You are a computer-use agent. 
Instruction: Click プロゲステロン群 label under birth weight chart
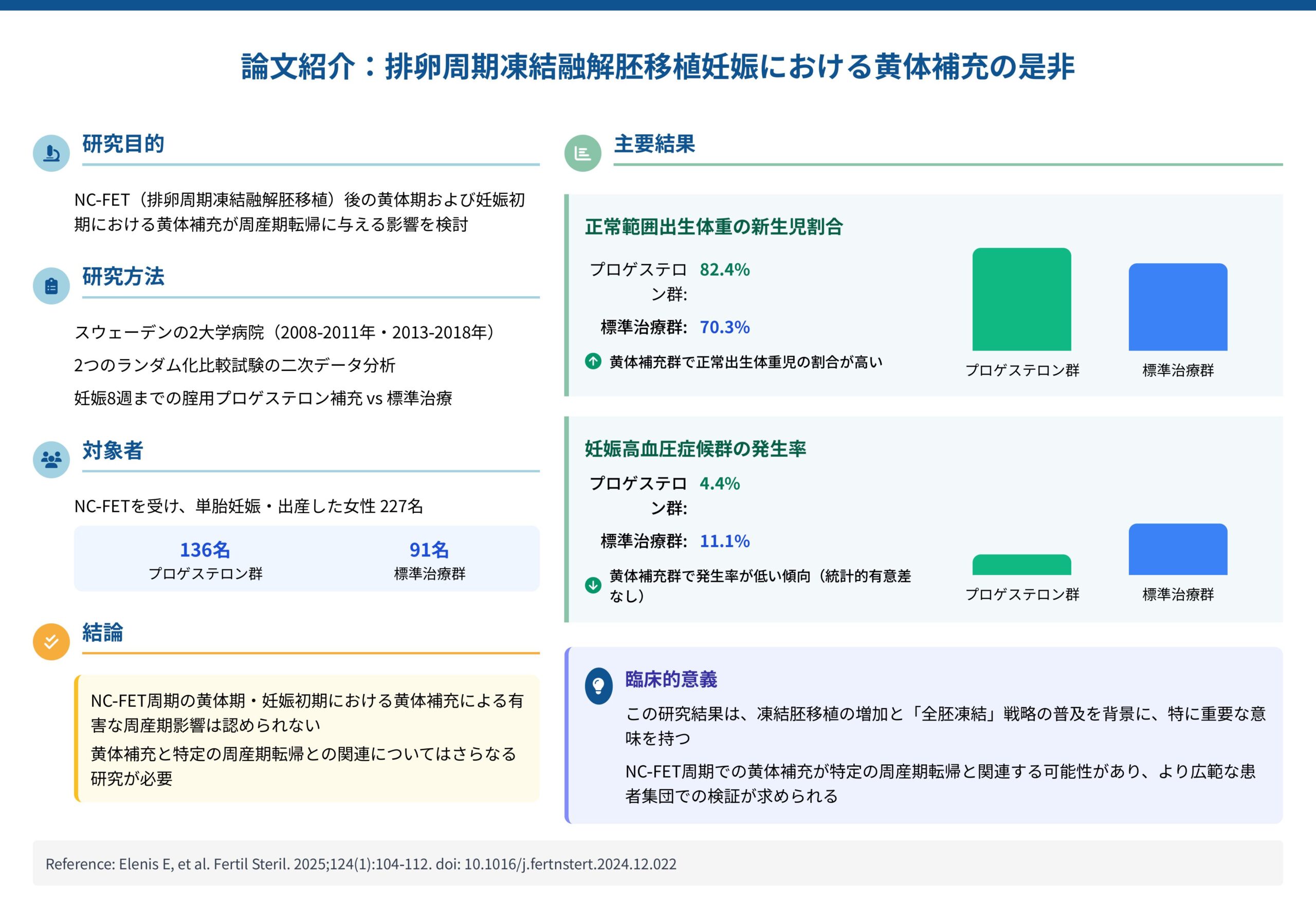pyautogui.click(x=1022, y=370)
